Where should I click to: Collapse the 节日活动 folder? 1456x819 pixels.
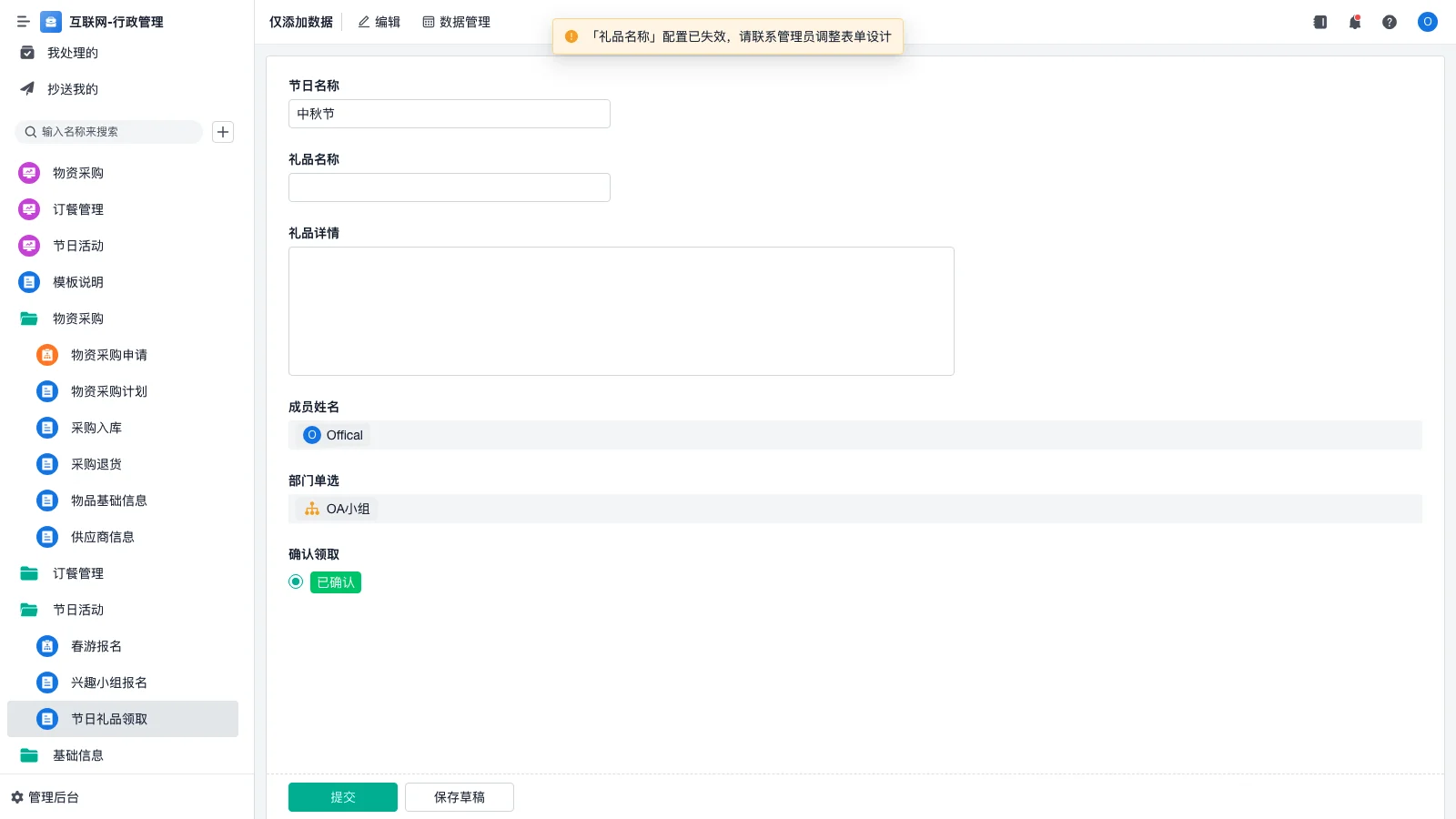pos(77,610)
